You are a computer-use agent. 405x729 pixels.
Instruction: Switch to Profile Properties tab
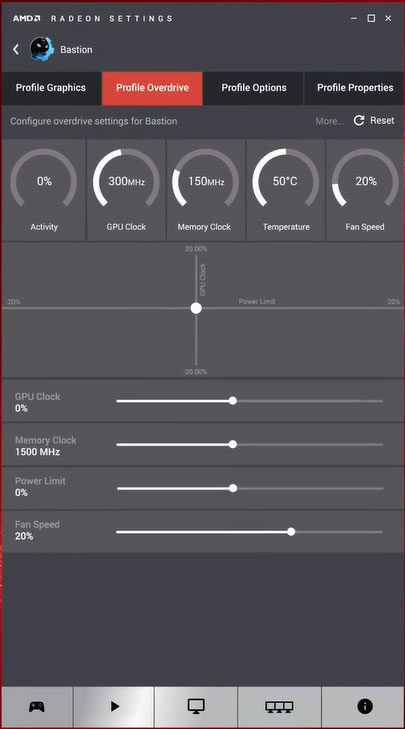(x=355, y=88)
